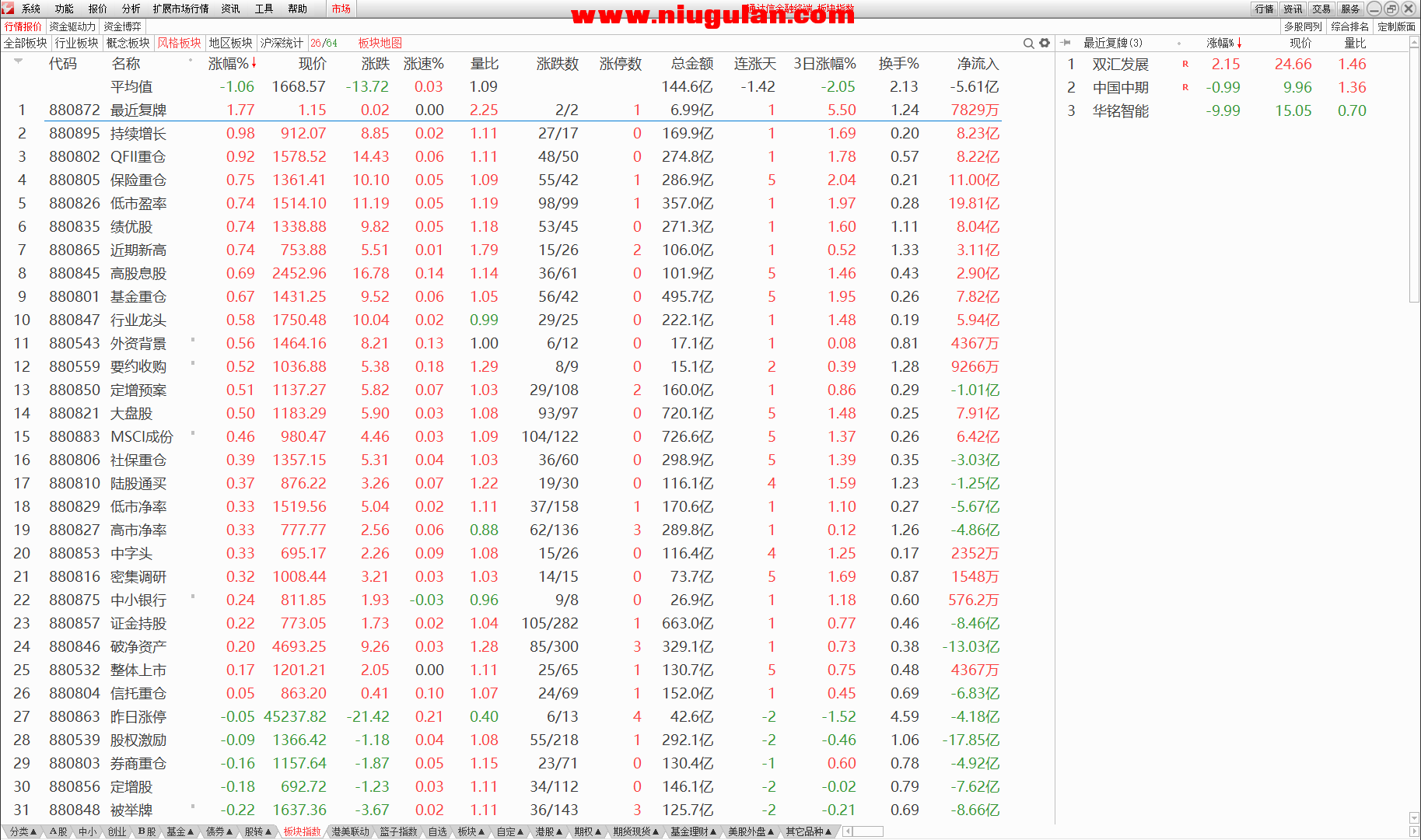Open the 多股同列 view

point(1303,26)
